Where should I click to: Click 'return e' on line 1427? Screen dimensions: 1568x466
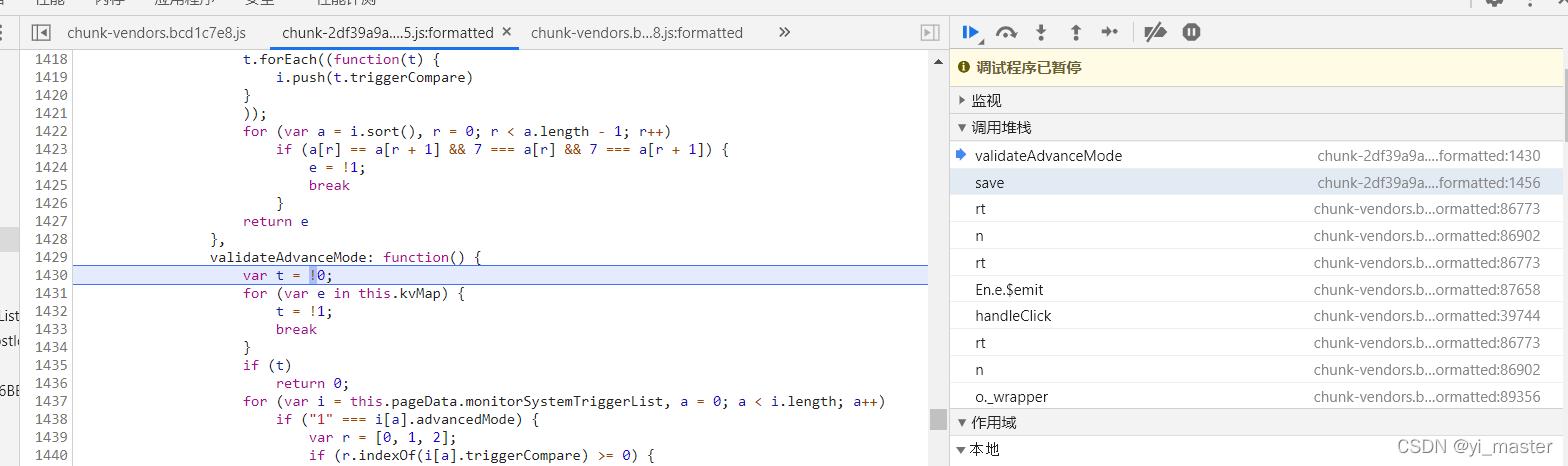276,221
